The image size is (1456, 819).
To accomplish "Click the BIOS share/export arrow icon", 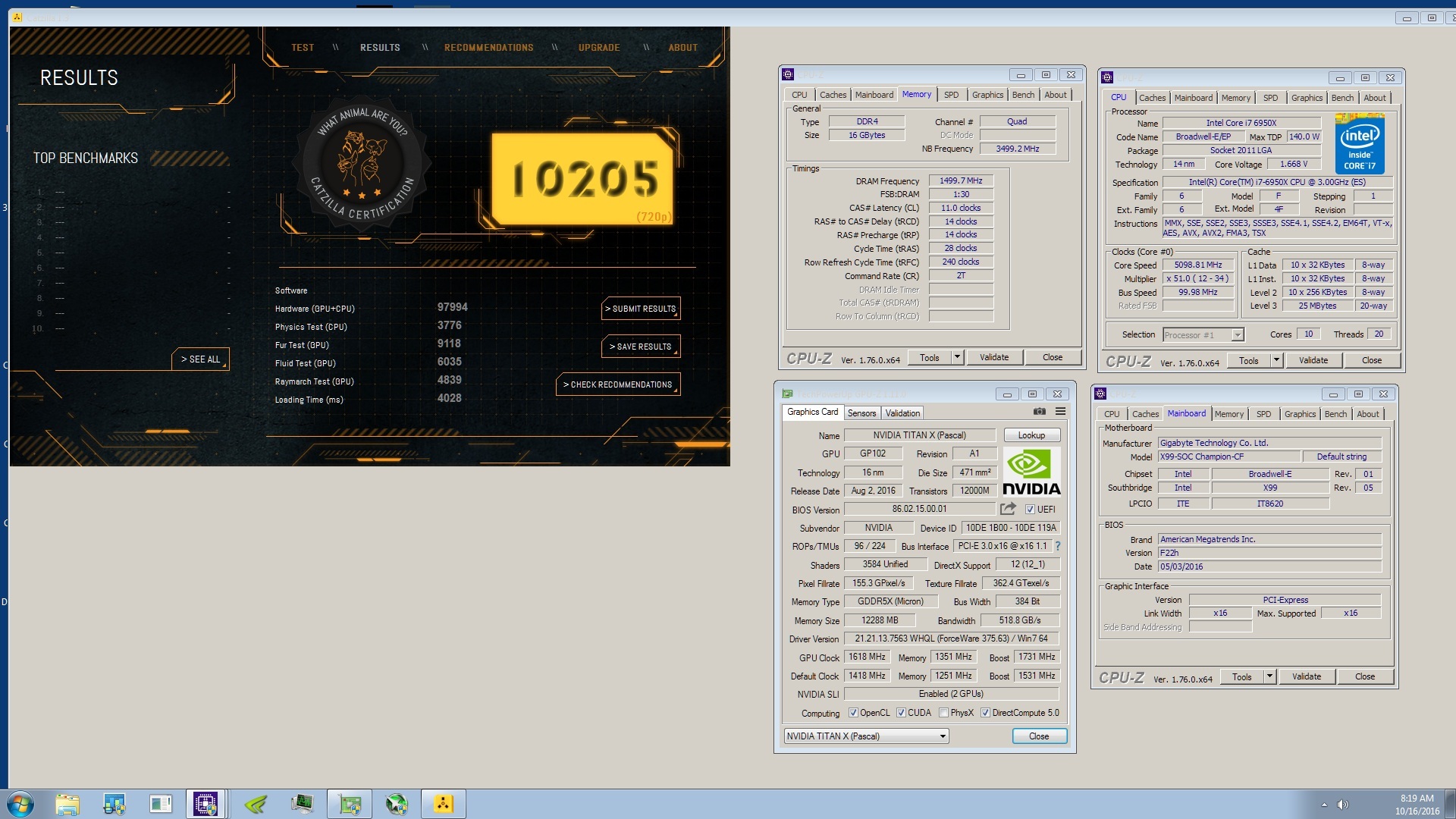I will 1008,509.
